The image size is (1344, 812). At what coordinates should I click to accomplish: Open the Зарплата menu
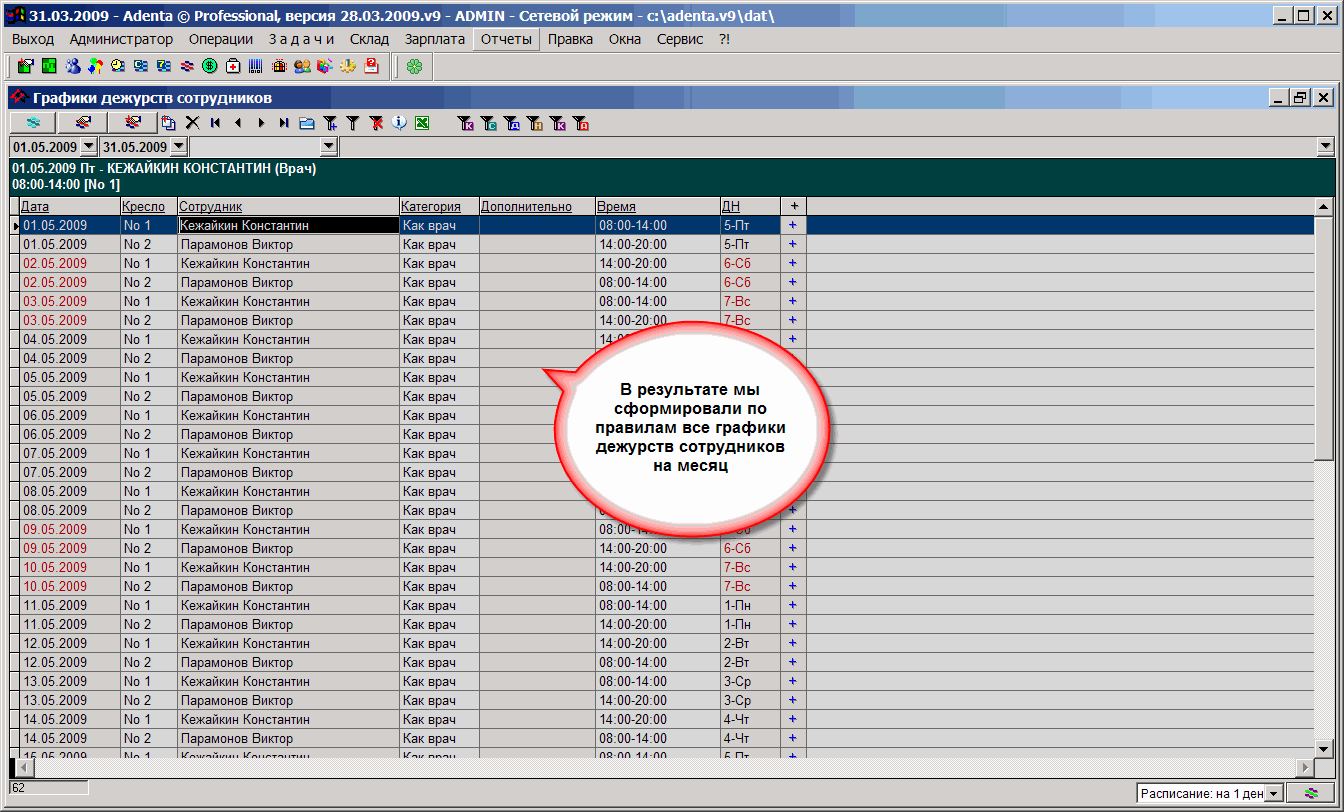pos(435,39)
